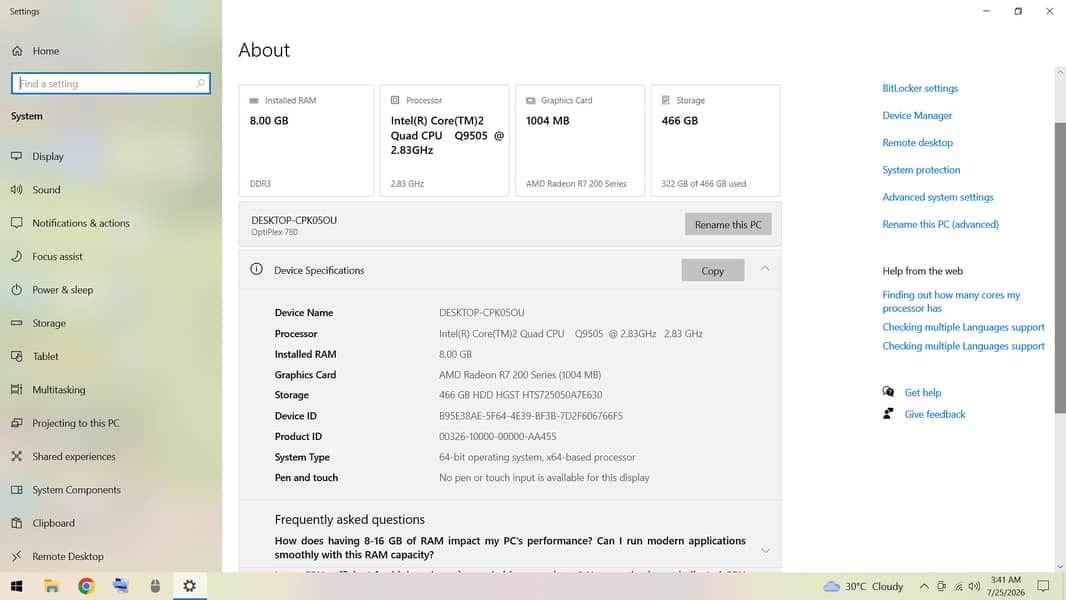
Task: Show hidden system tray icons chevron
Action: (x=923, y=586)
